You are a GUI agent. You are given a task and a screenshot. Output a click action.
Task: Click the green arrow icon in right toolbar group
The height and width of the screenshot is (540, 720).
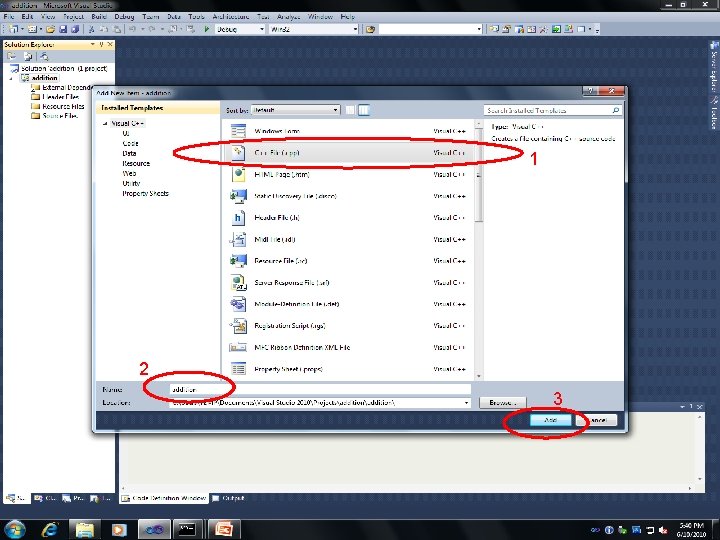(x=556, y=29)
